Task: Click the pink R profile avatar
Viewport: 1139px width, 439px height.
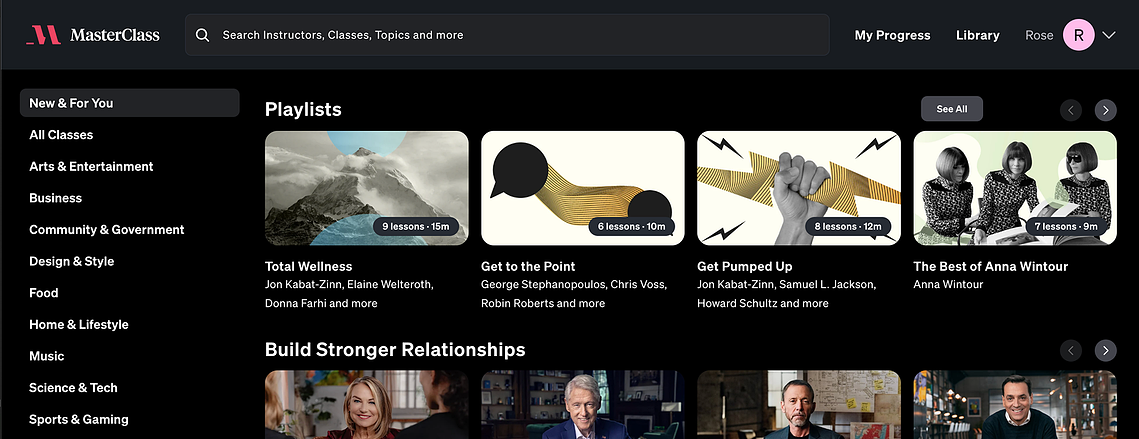Action: pyautogui.click(x=1079, y=35)
